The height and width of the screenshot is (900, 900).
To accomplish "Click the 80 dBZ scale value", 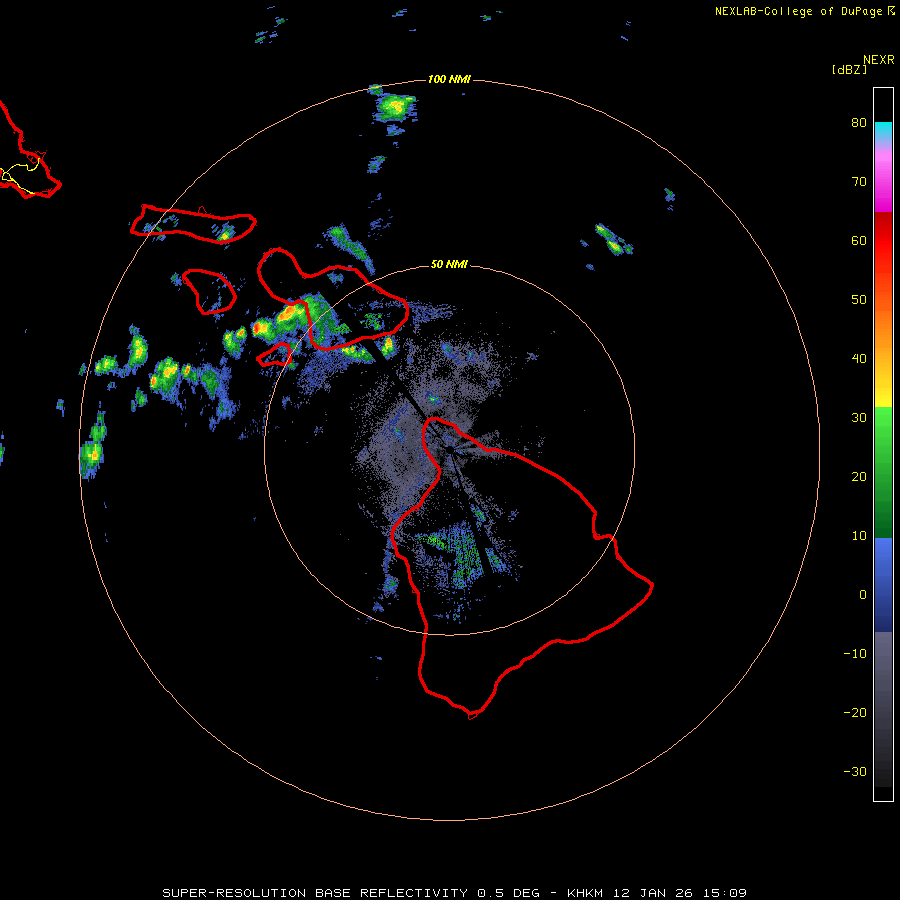I will 859,122.
